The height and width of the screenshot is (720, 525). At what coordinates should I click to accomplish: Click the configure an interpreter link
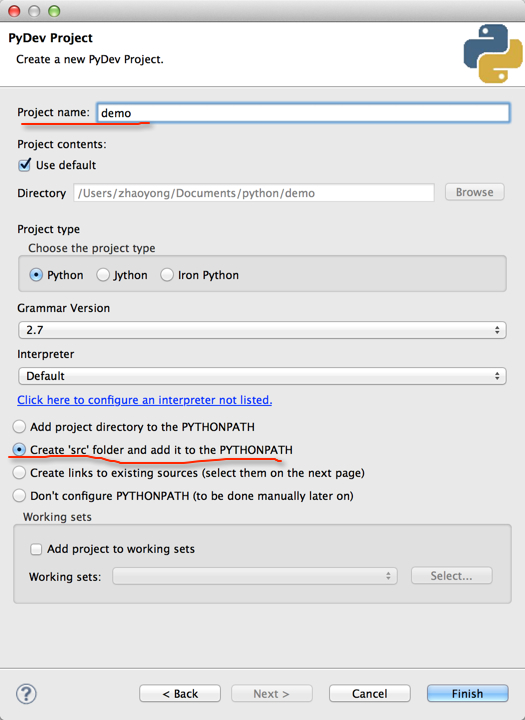[x=145, y=400]
